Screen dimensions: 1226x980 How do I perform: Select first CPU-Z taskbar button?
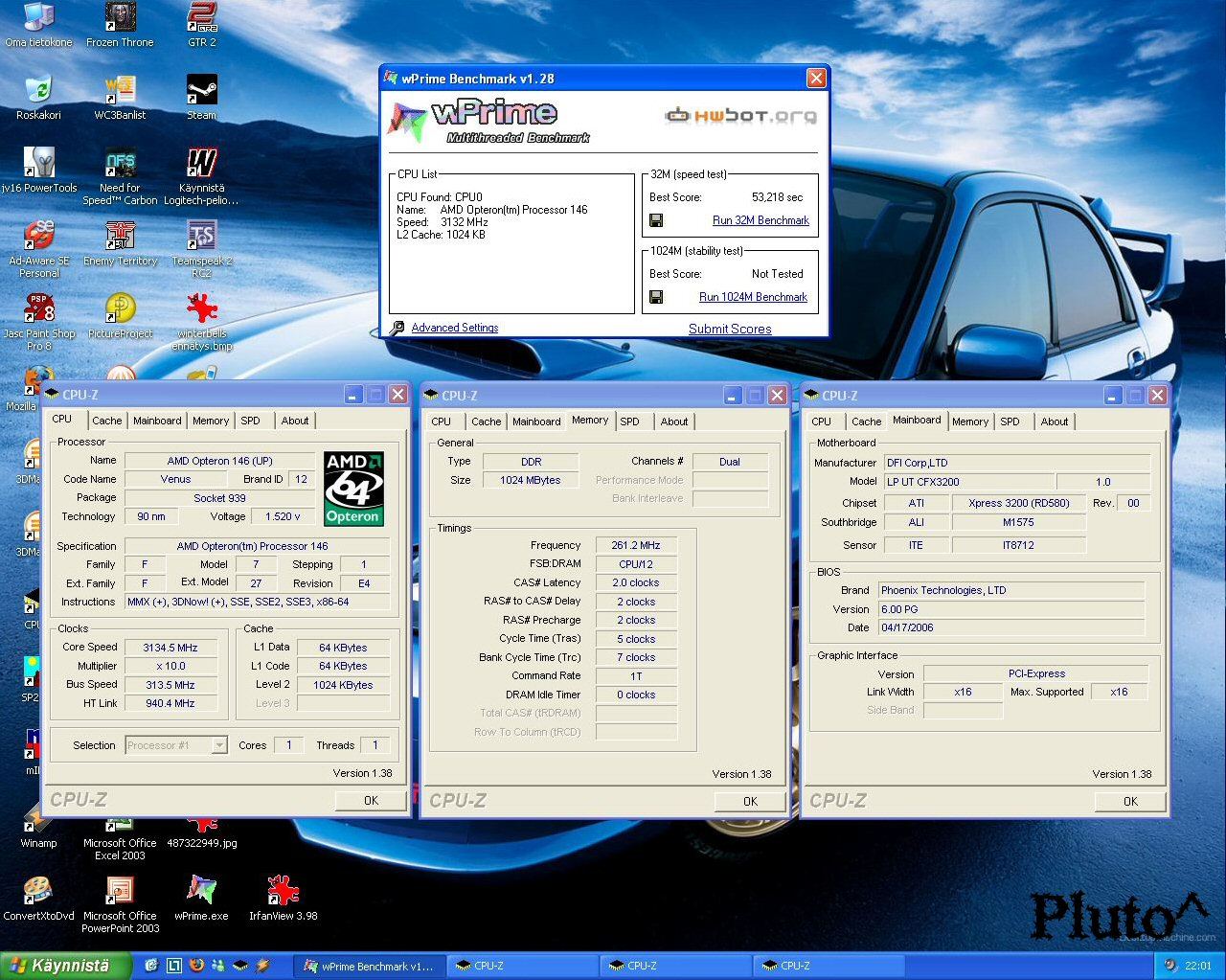[523, 966]
